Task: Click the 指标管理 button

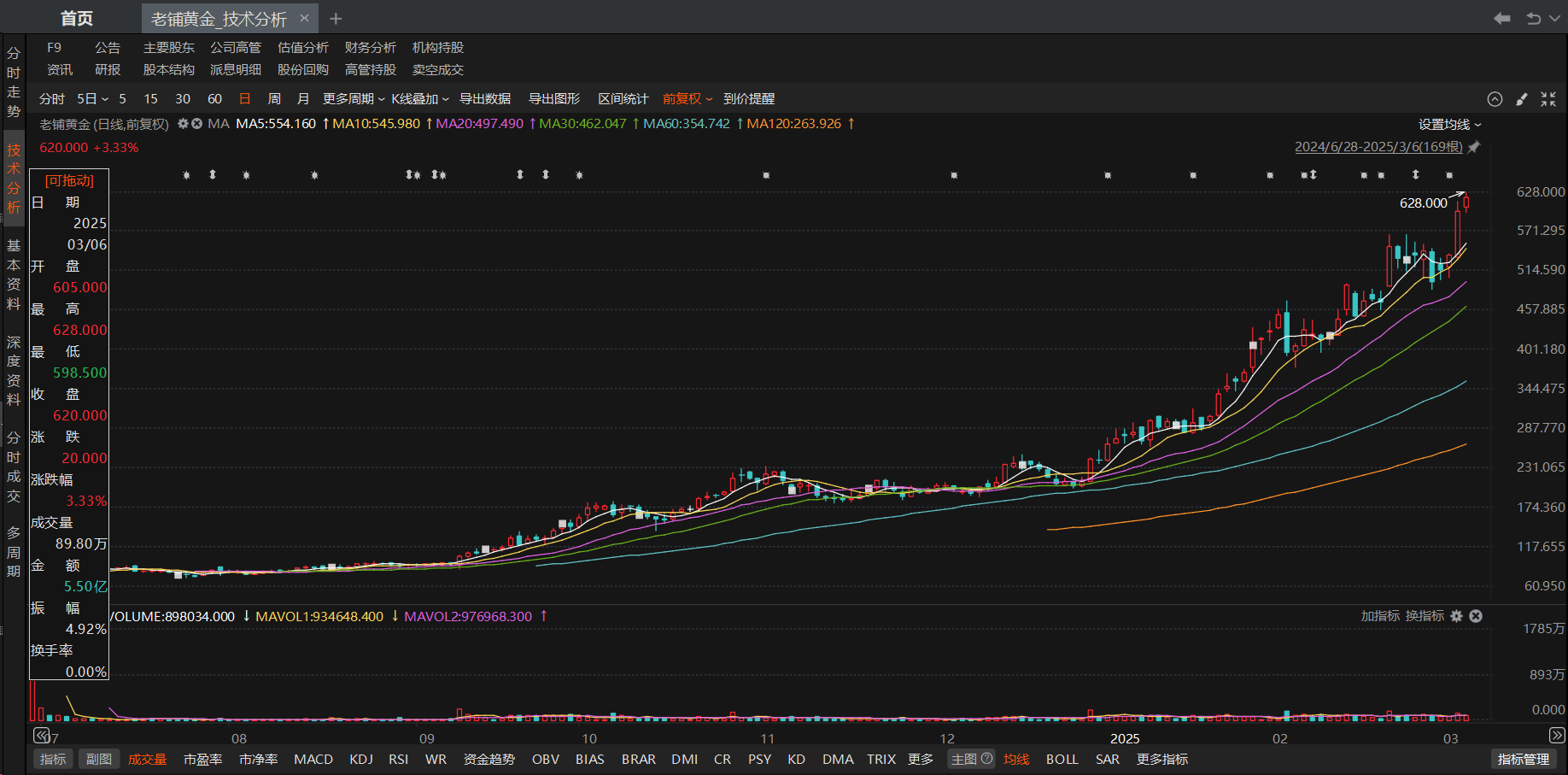Action: [x=1523, y=759]
